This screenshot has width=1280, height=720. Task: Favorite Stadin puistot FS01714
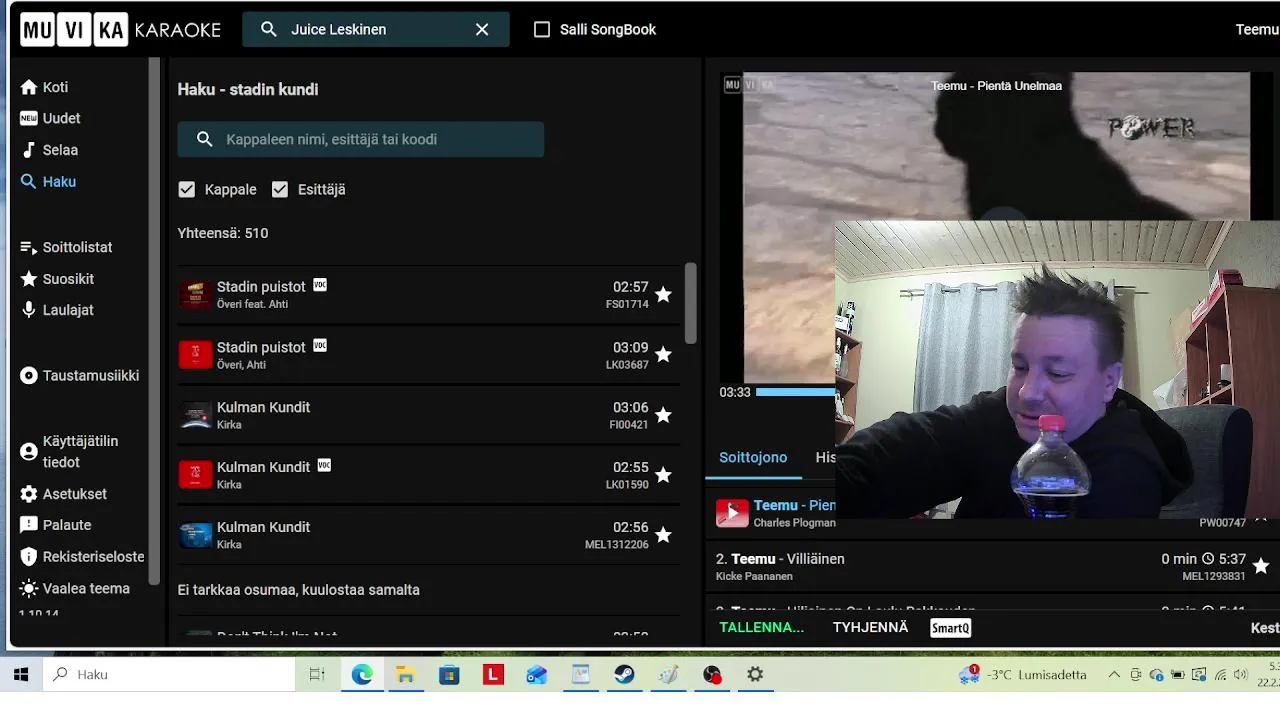663,295
